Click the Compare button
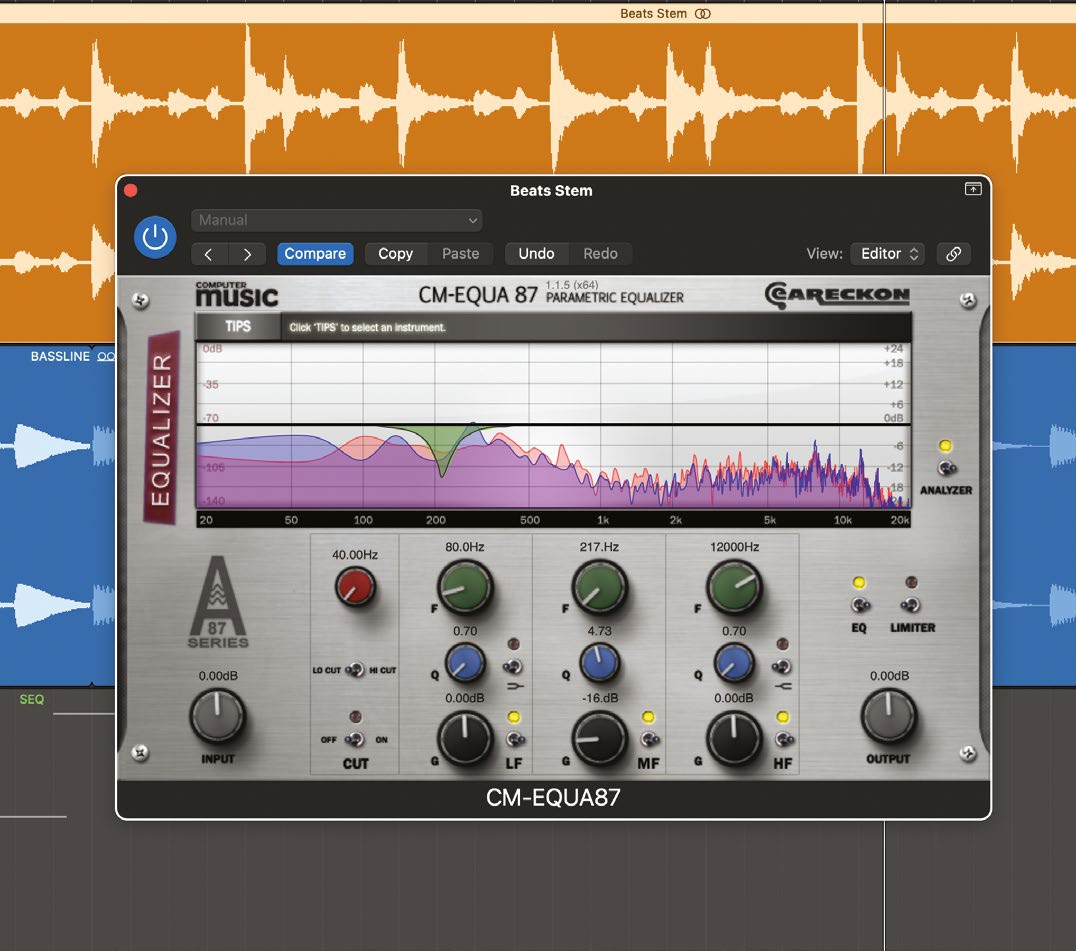 [316, 254]
